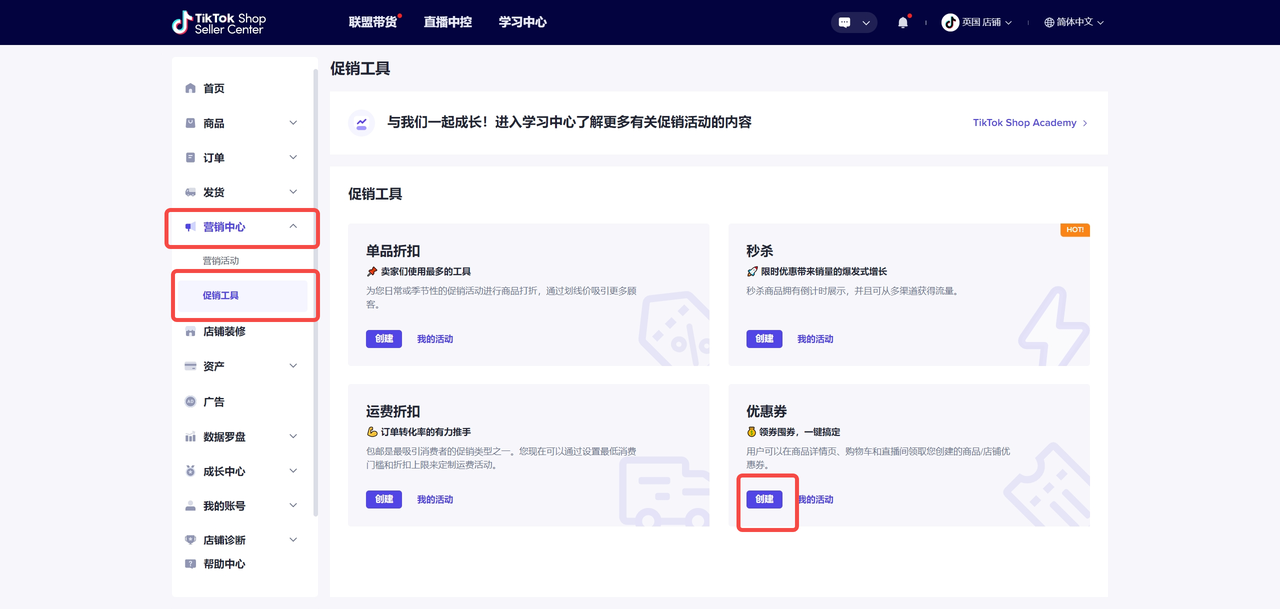Click the TikTok Shop Seller Center logo
Screen dimensions: 1280x609
(x=218, y=22)
